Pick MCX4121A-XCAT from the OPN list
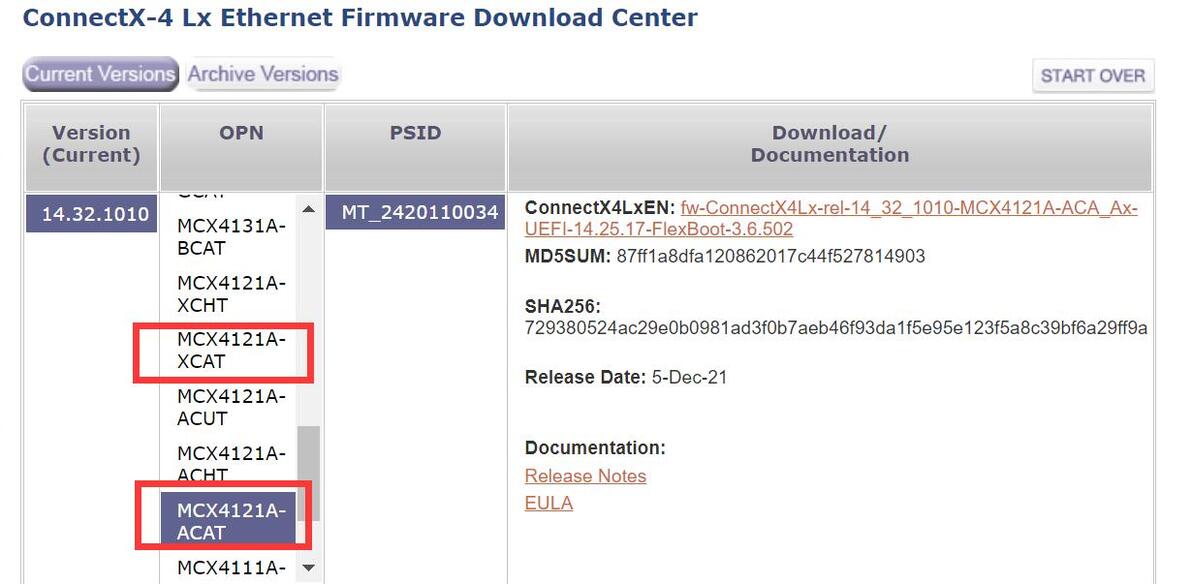 click(x=231, y=351)
